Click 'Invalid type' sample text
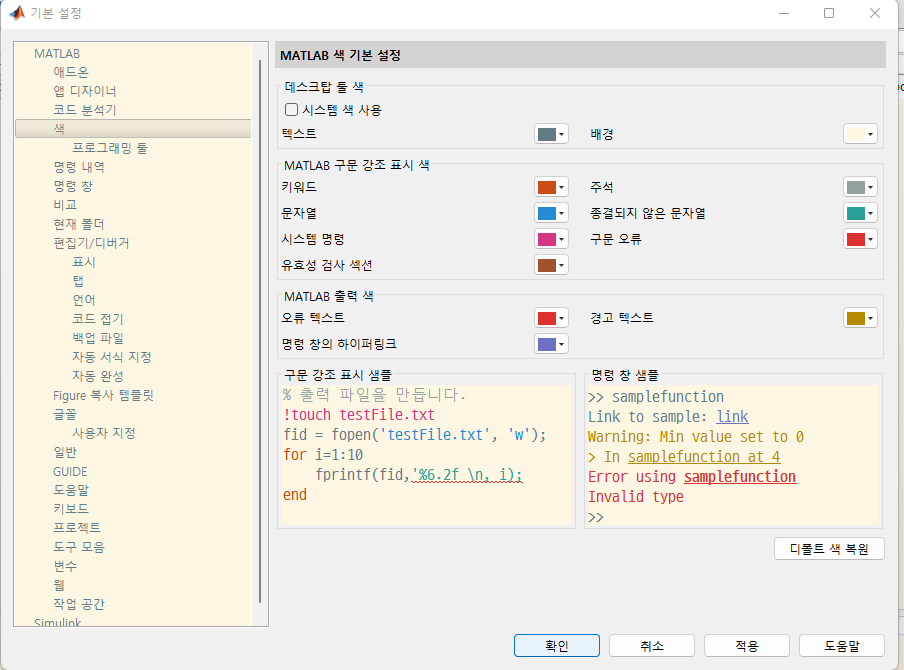 point(635,496)
